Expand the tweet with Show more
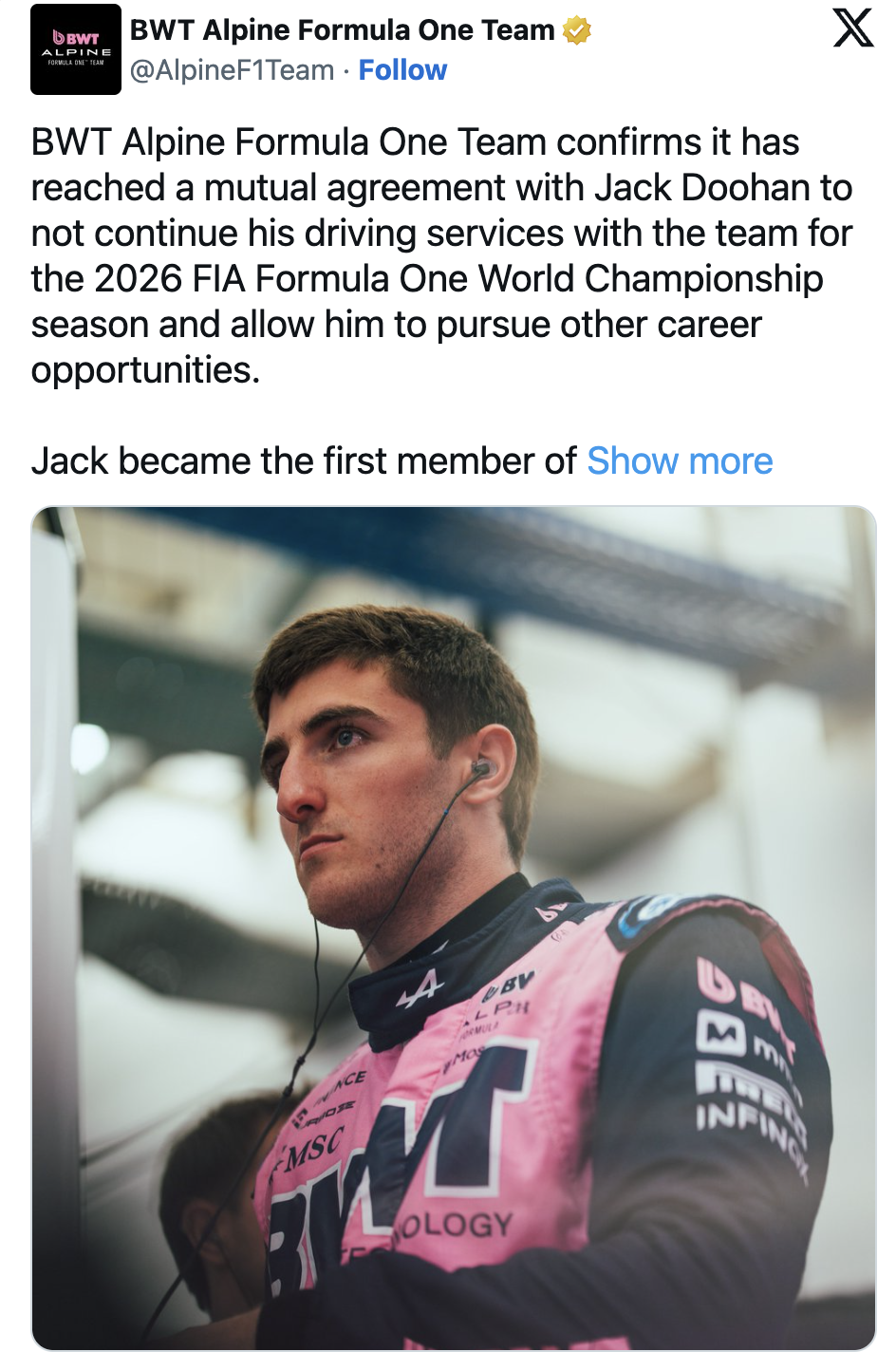Screen dimensions: 896x1352 point(680,461)
